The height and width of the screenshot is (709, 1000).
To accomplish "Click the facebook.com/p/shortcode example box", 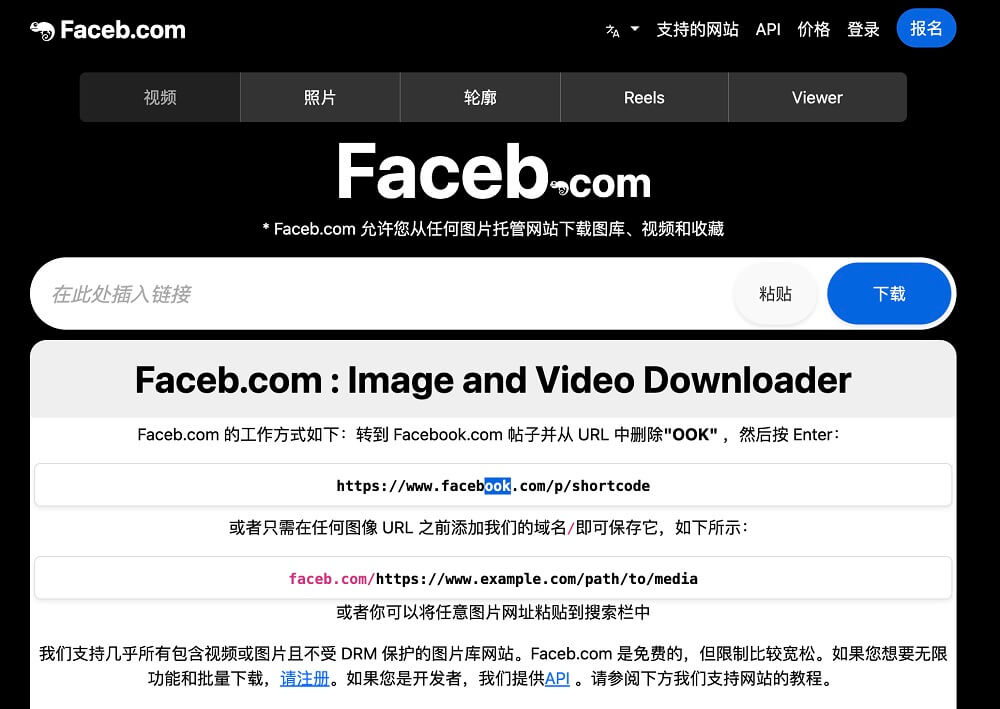I will pos(493,485).
